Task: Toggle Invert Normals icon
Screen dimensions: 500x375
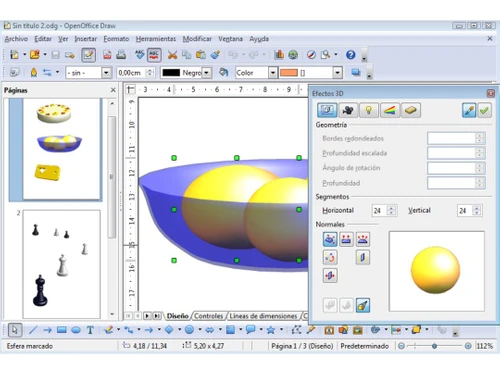Action: (x=330, y=258)
